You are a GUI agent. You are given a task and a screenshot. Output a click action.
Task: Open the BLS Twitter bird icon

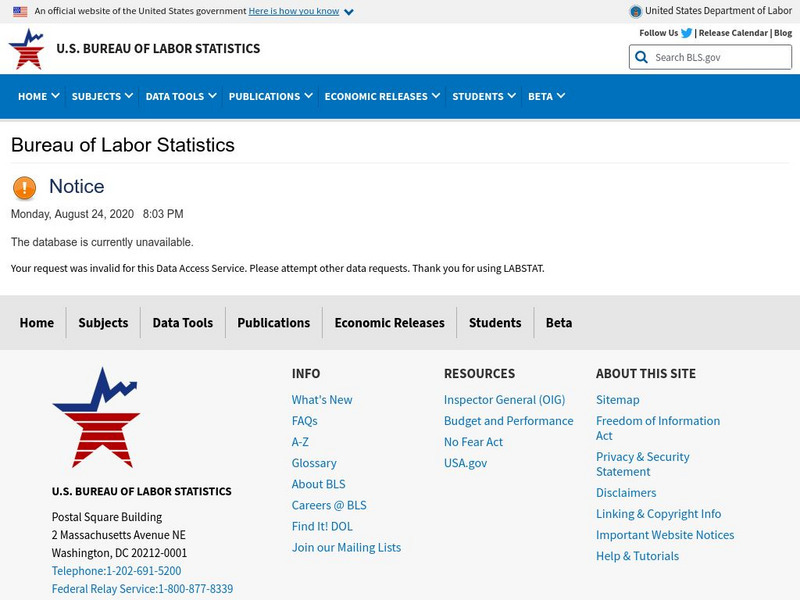click(686, 33)
